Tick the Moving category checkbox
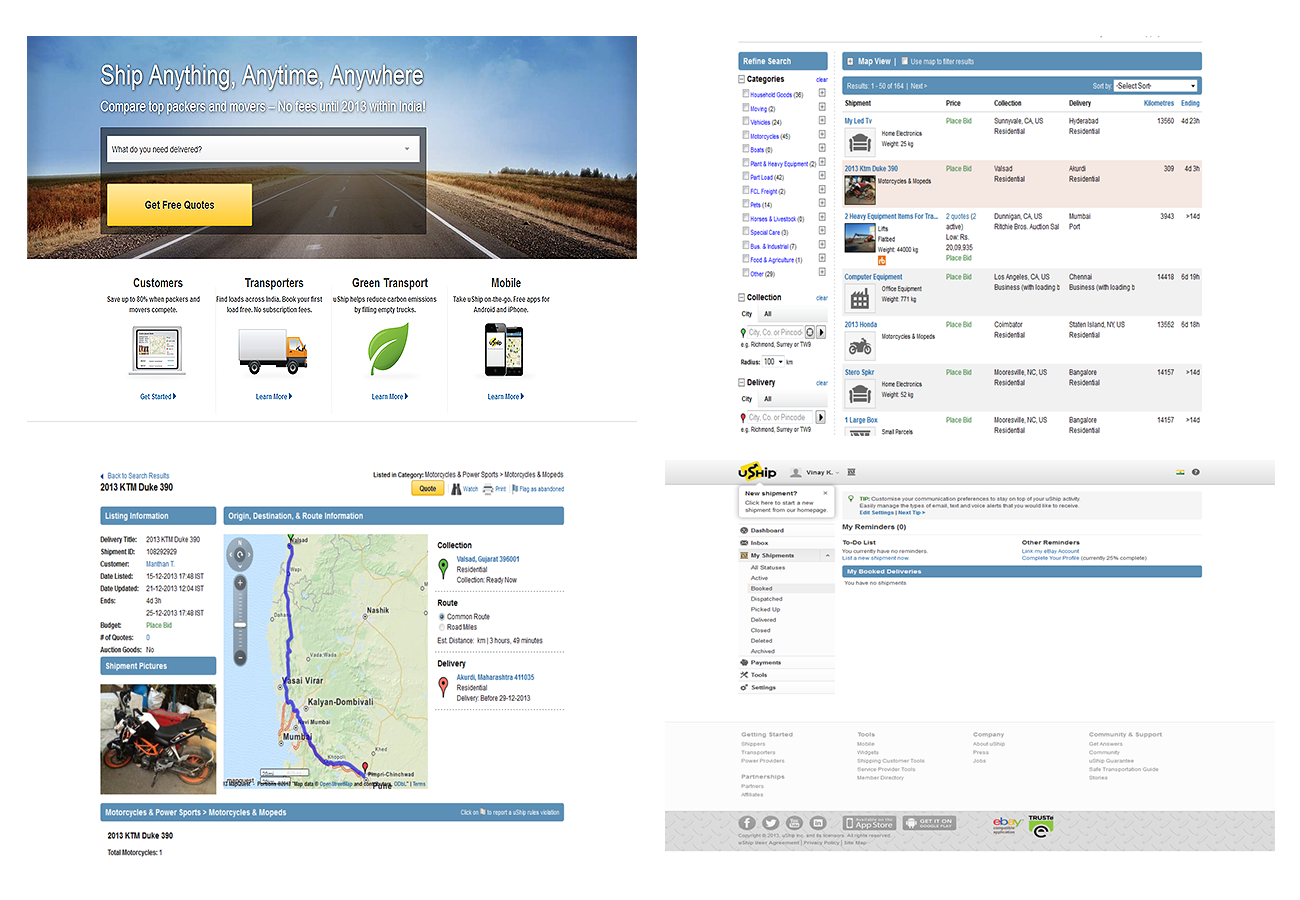Screen dimensions: 1300x900 (x=746, y=108)
